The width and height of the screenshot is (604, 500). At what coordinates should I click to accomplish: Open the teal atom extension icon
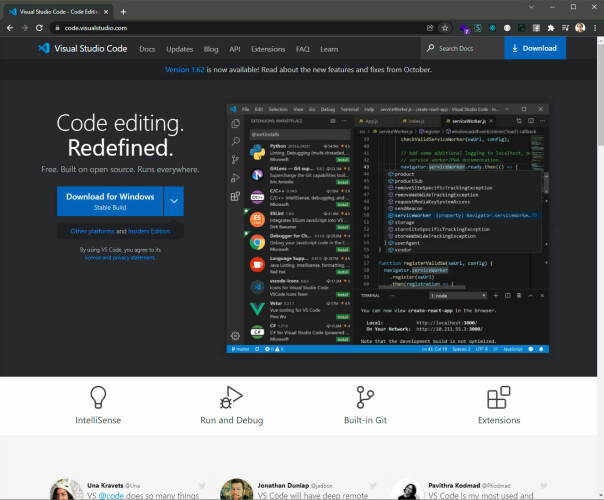[492, 28]
